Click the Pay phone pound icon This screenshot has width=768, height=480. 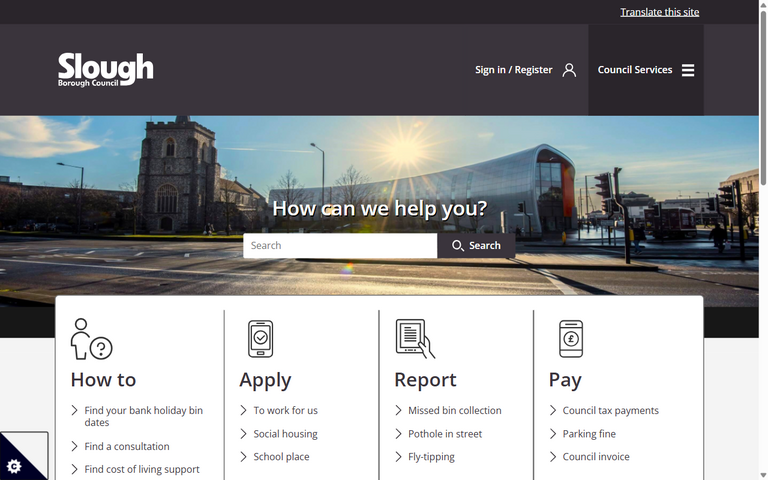pyautogui.click(x=570, y=339)
